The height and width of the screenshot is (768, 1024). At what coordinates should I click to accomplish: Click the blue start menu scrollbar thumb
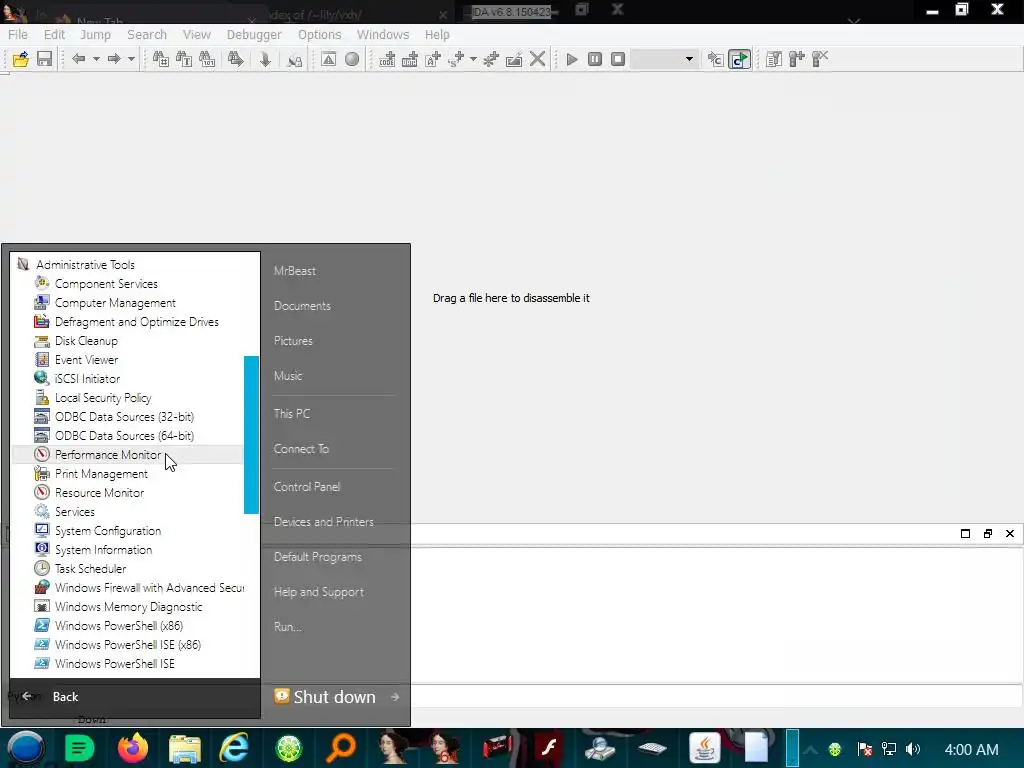click(x=251, y=435)
